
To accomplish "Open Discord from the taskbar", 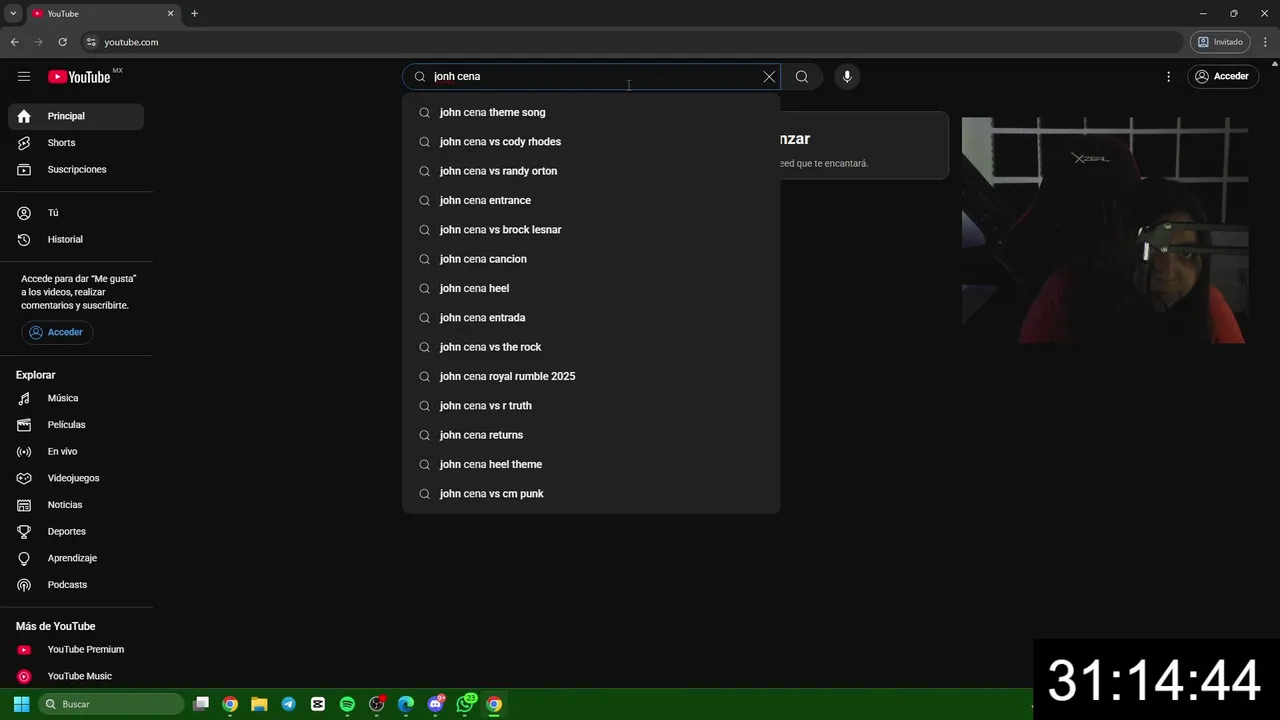I will (435, 704).
